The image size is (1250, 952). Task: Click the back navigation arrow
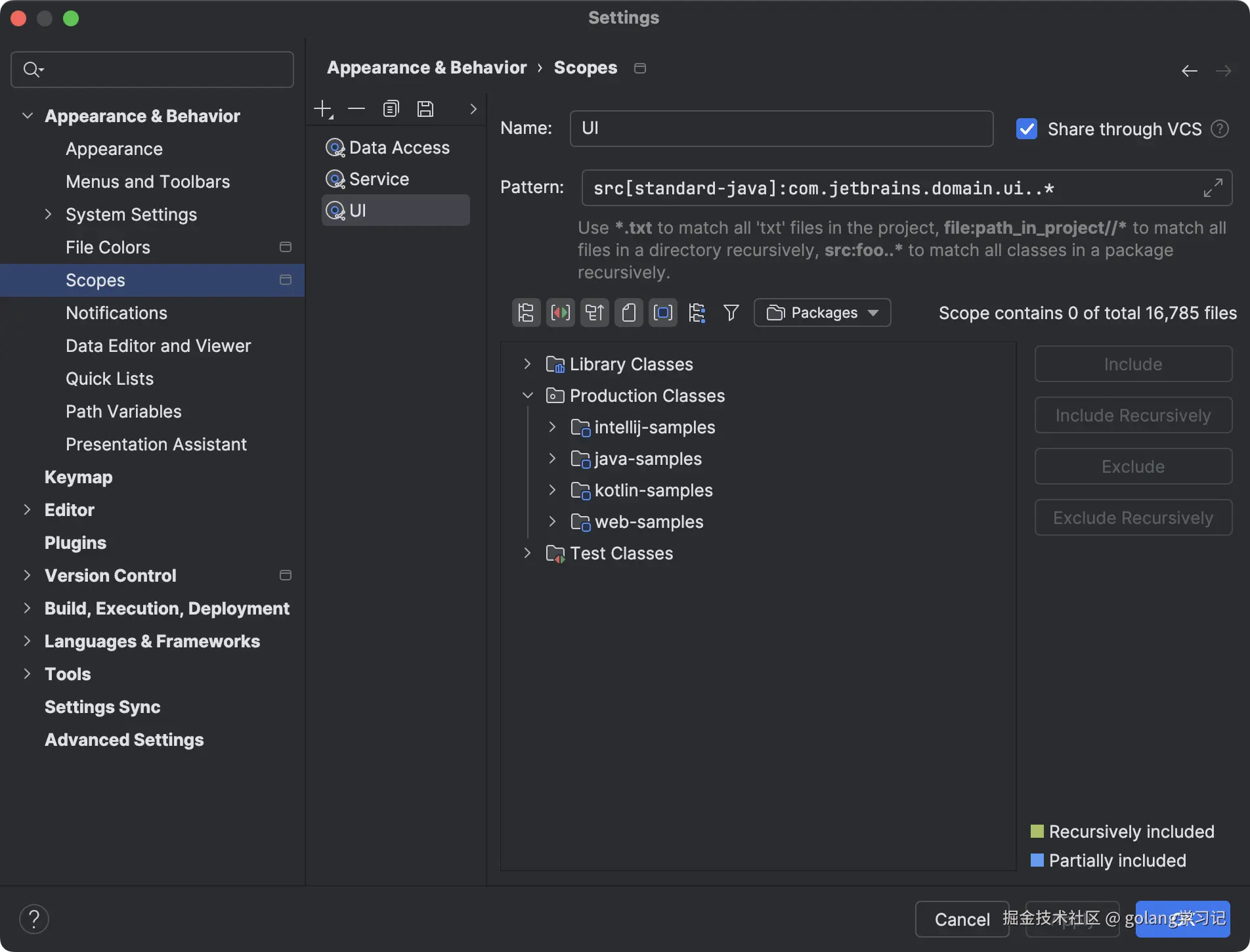coord(1189,71)
